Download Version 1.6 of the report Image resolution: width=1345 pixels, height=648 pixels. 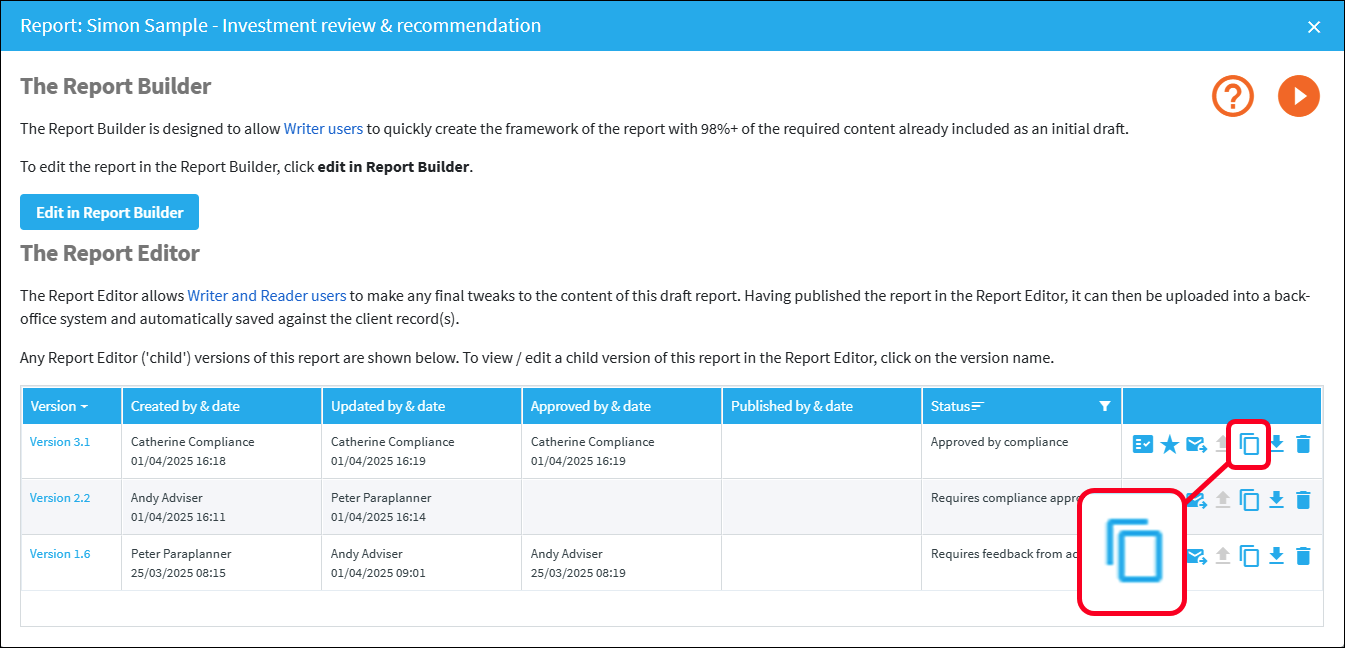click(1276, 556)
